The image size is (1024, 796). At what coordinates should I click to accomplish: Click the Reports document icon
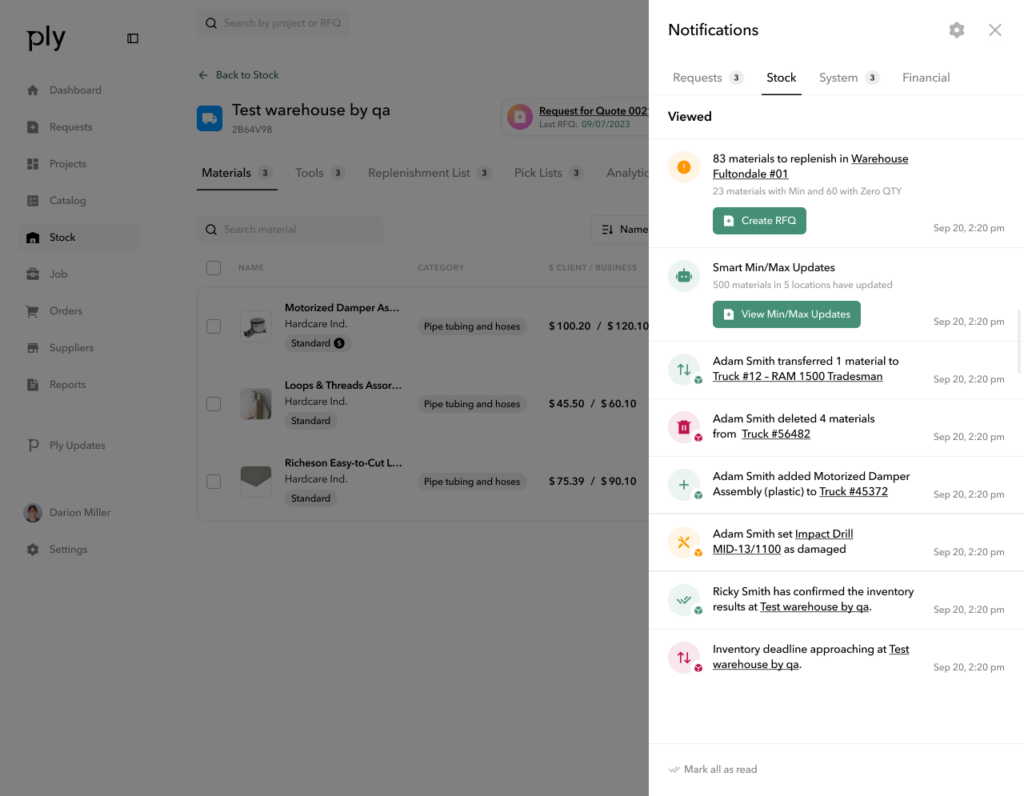33,385
